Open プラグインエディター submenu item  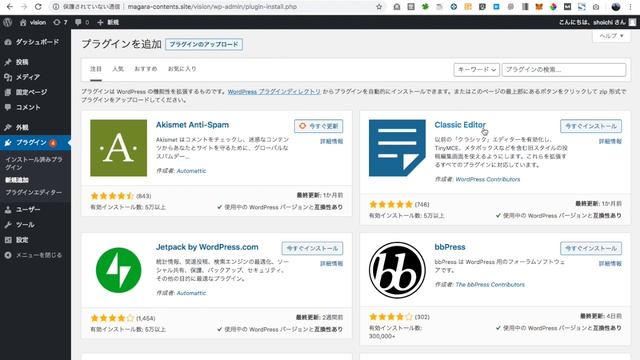[x=33, y=192]
